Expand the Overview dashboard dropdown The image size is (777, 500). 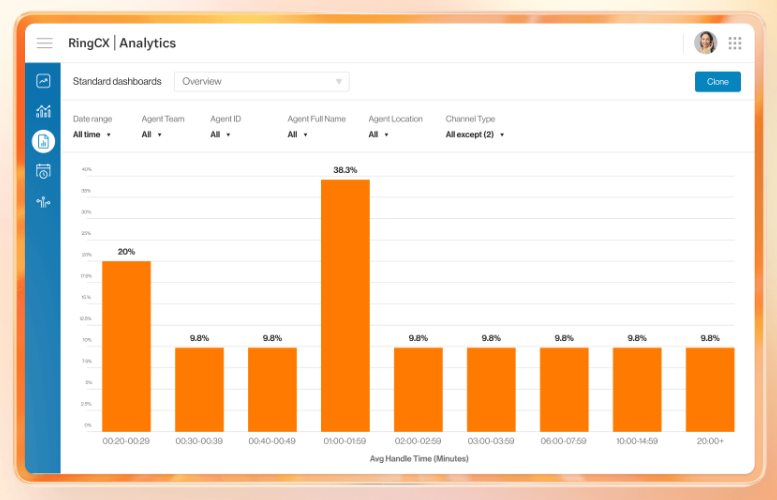(x=262, y=82)
